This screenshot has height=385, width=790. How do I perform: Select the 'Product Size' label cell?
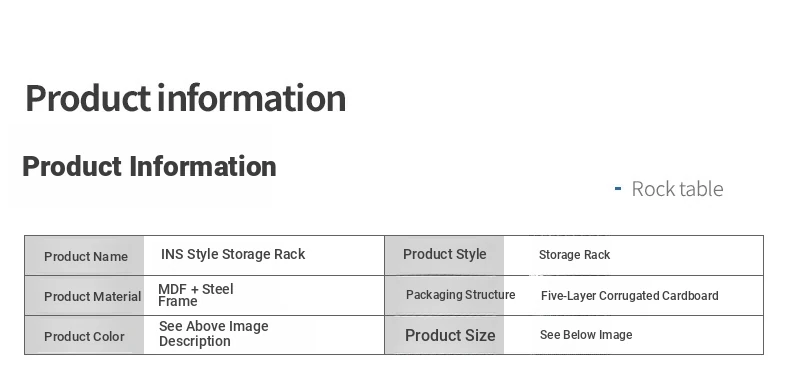pyautogui.click(x=444, y=335)
